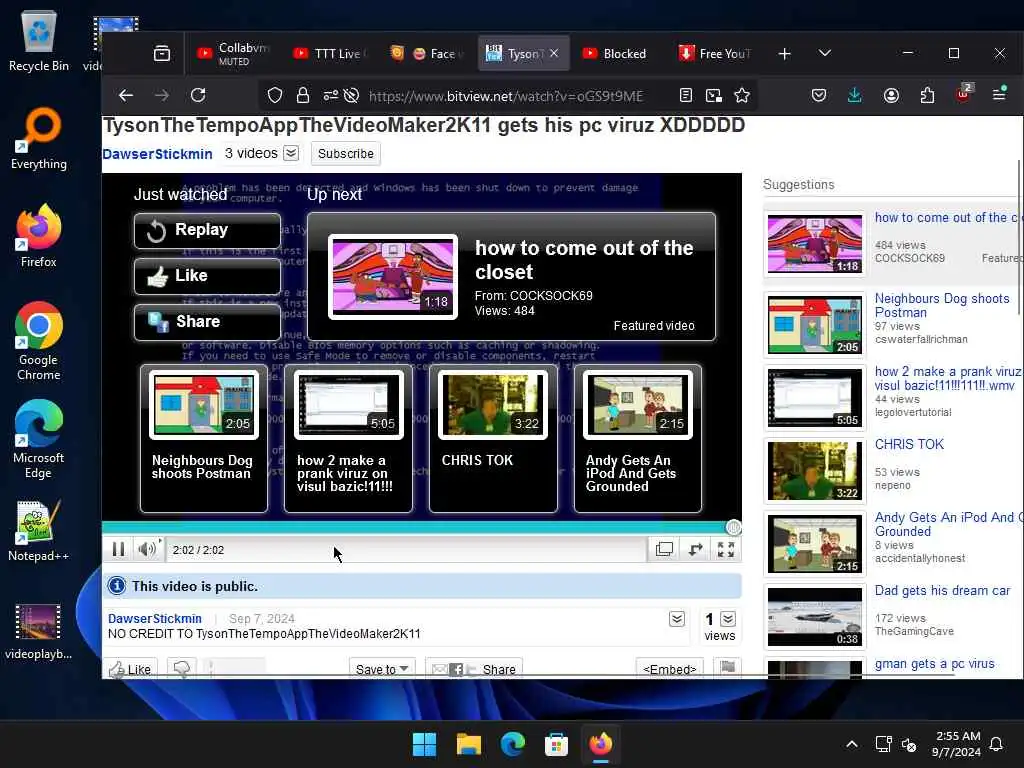Click the Share button in end screen
Image resolution: width=1024 pixels, height=768 pixels.
pos(208,322)
